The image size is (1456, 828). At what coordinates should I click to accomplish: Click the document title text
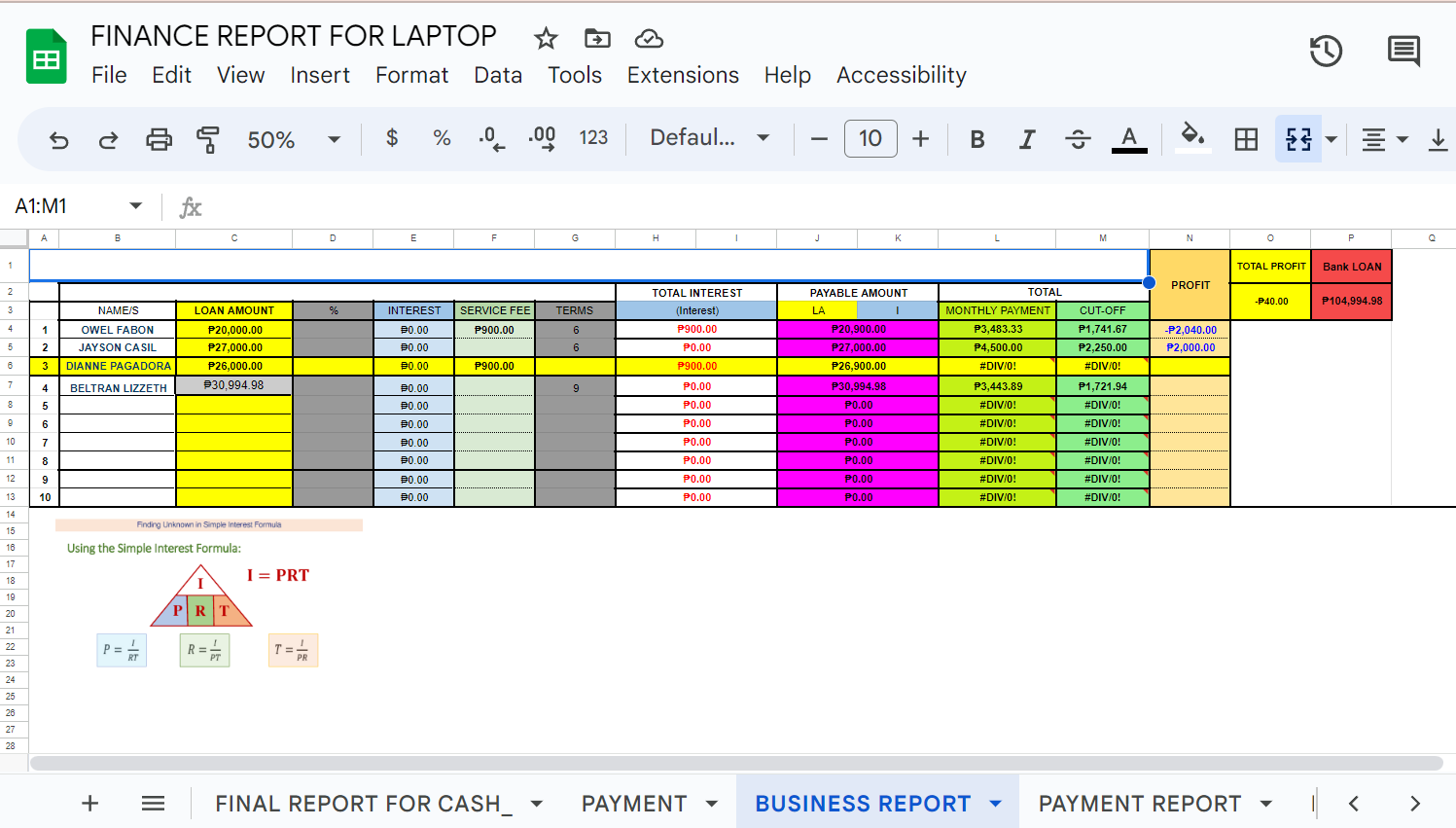click(294, 36)
